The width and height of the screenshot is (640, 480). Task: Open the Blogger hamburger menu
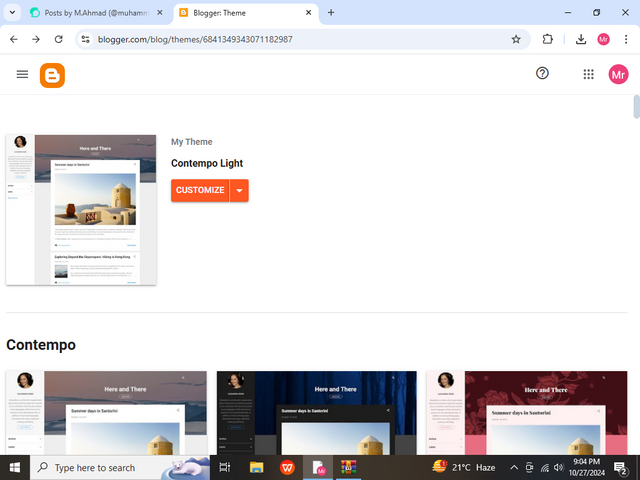22,74
